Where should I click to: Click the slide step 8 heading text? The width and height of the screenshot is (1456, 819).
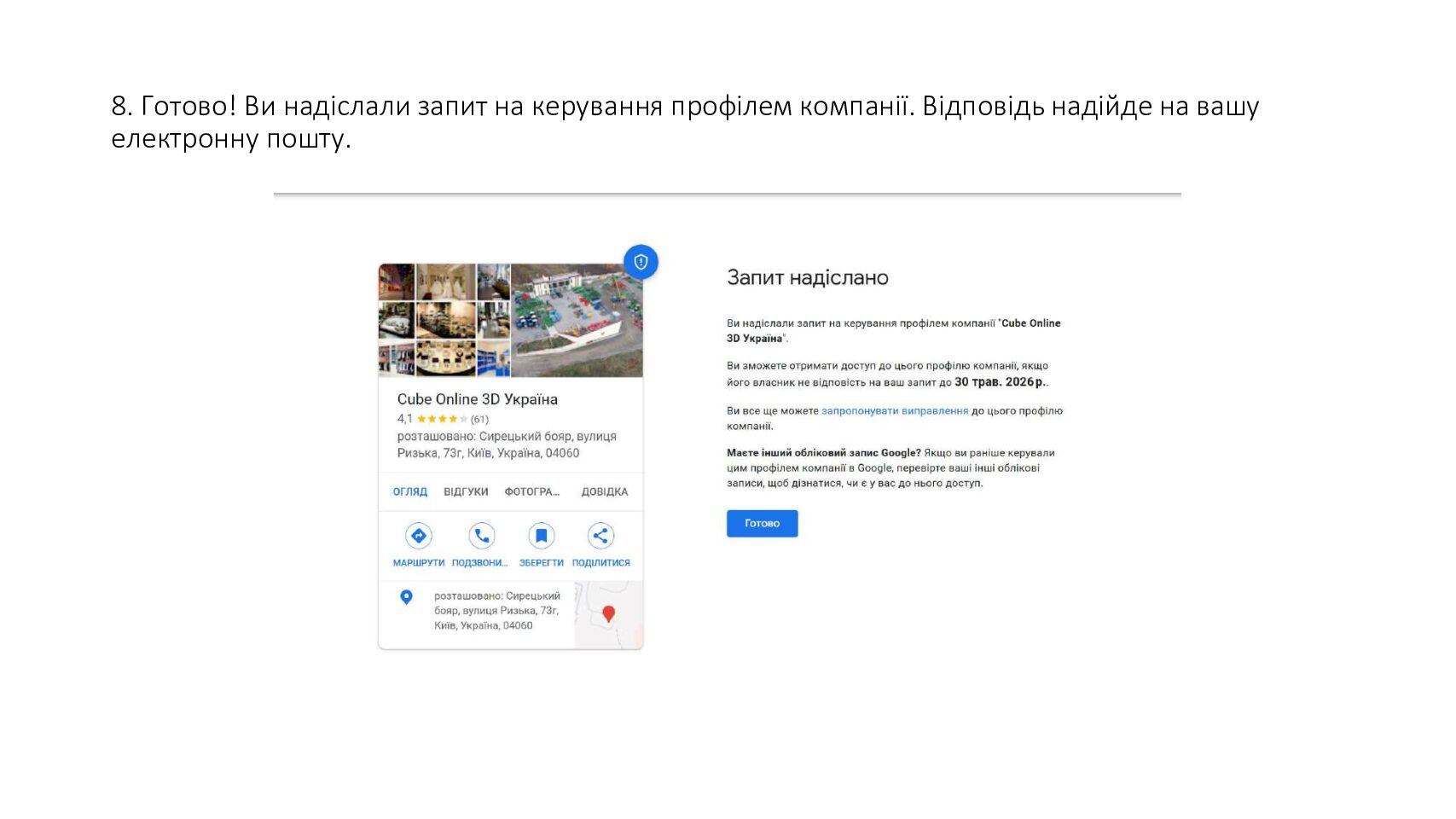[x=685, y=122]
